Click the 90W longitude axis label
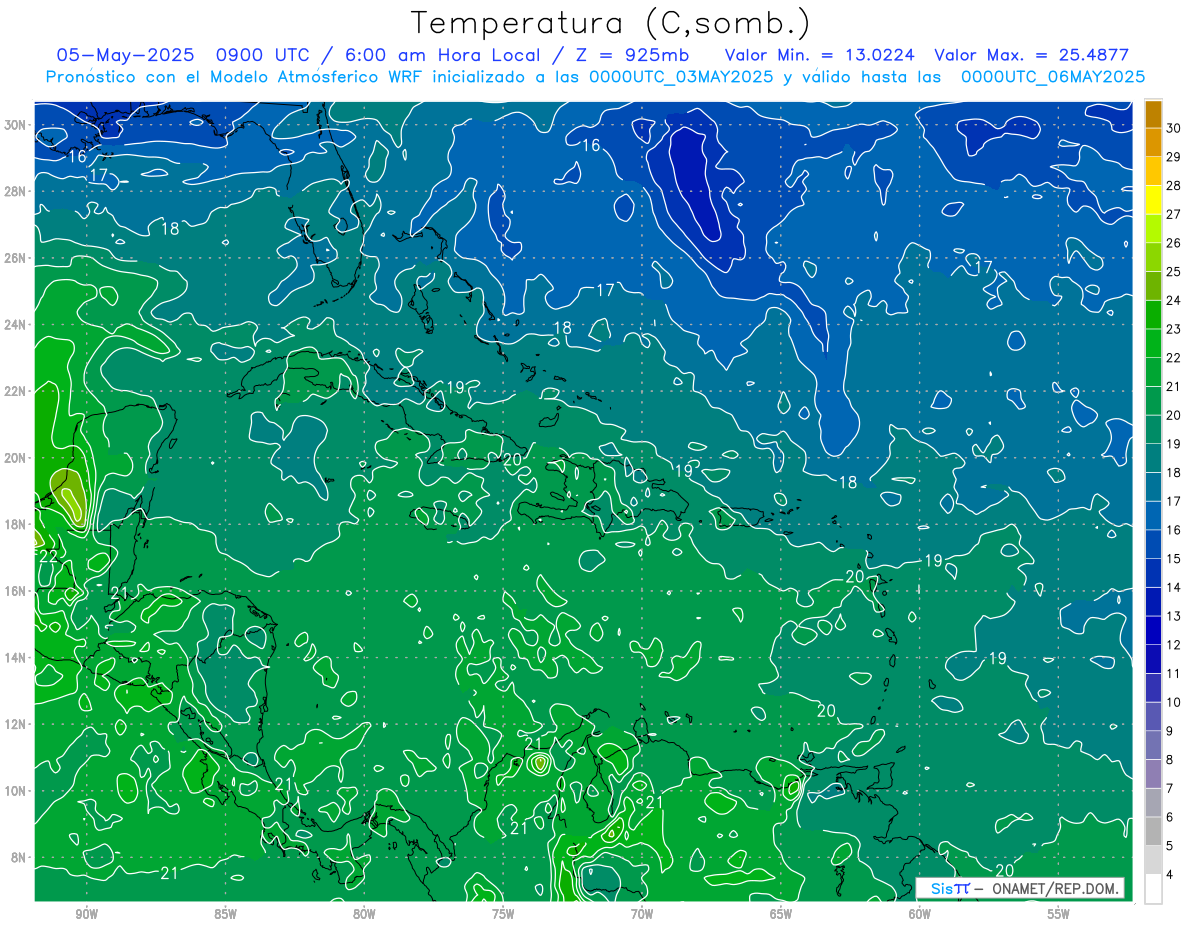Screen dimensions: 1200x927 pyautogui.click(x=86, y=915)
